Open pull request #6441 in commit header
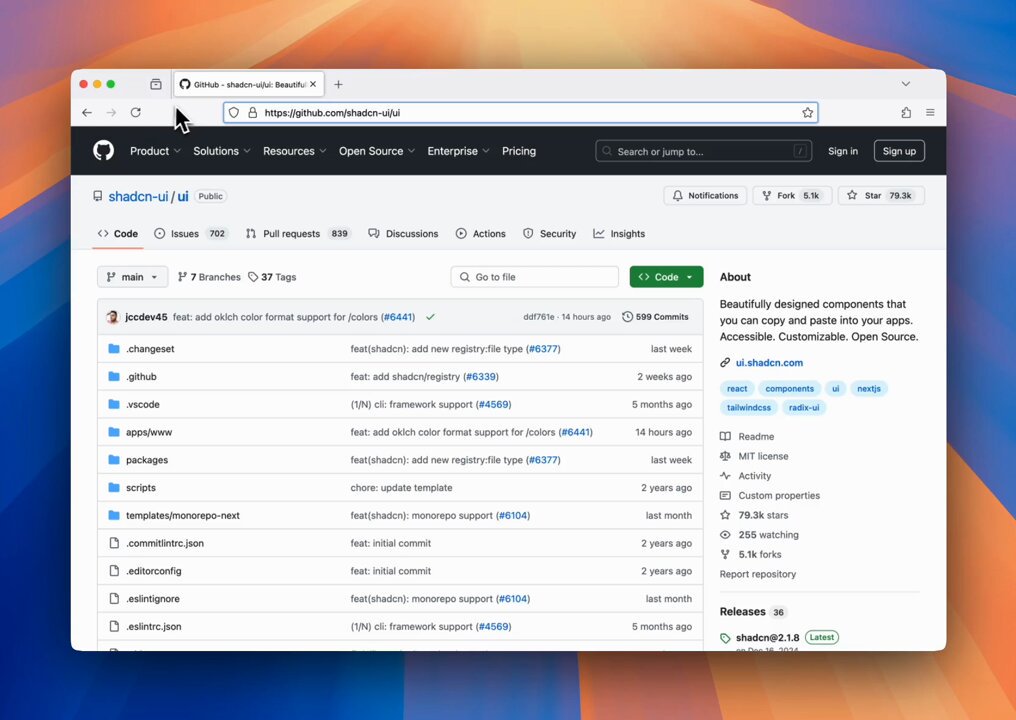 [398, 317]
